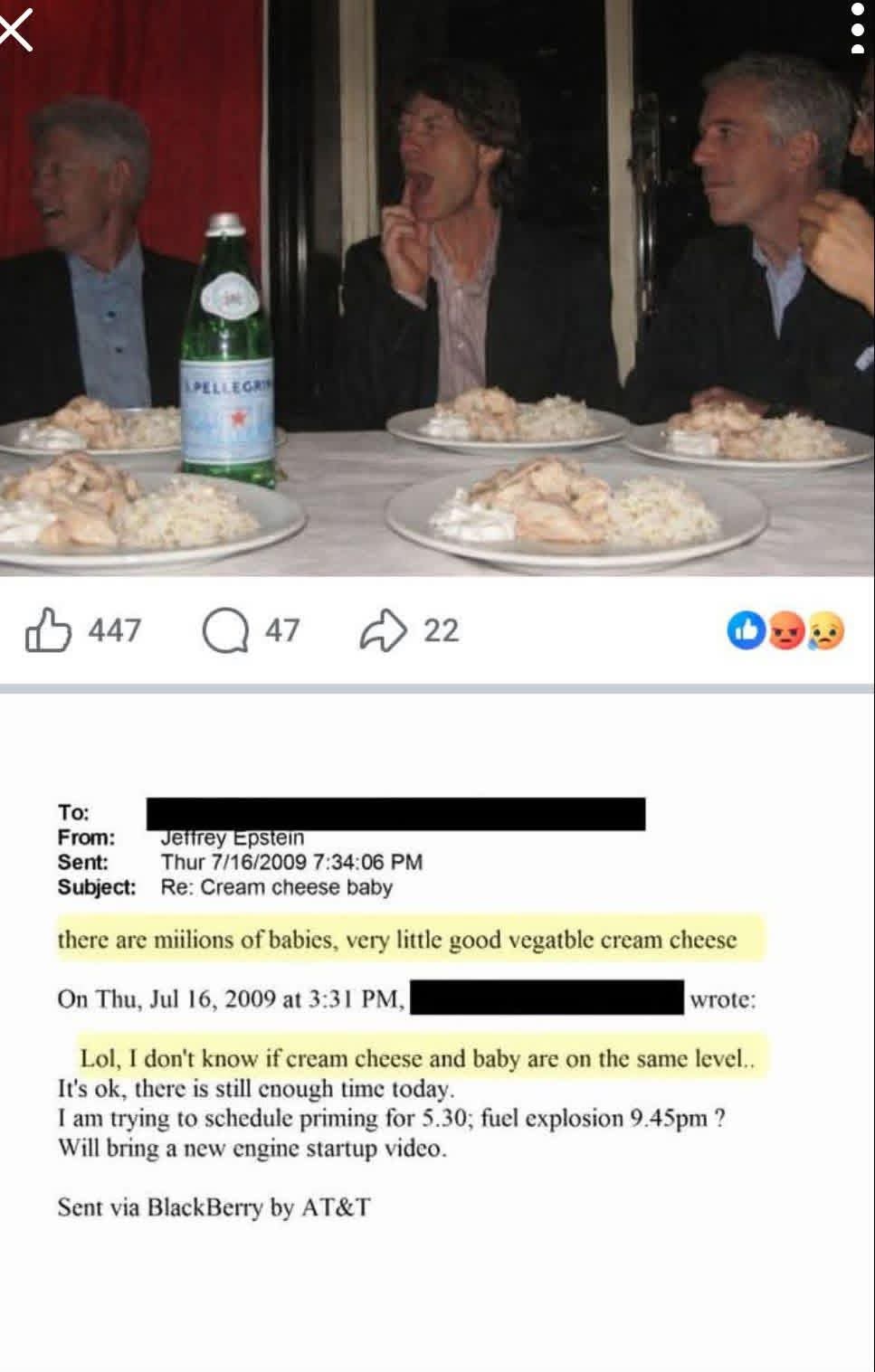Open comments via the speech bubble icon
875x1372 pixels.
click(225, 630)
